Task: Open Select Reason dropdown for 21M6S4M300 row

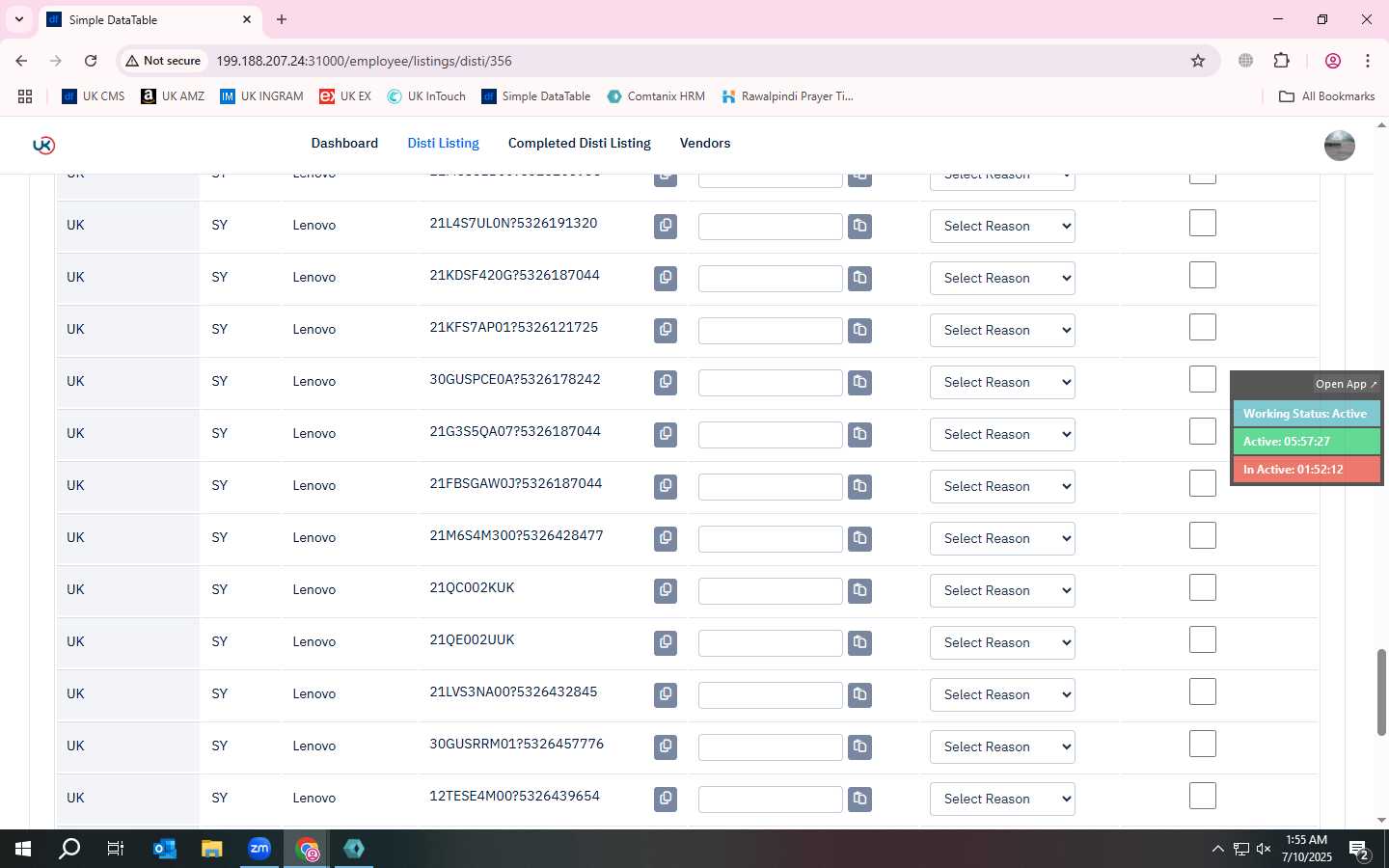Action: 1002,538
